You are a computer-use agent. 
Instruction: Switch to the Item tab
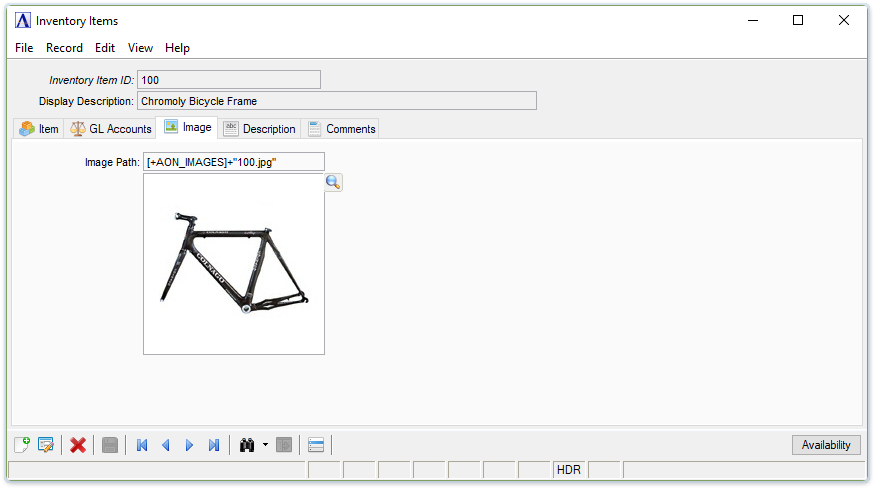(x=39, y=129)
